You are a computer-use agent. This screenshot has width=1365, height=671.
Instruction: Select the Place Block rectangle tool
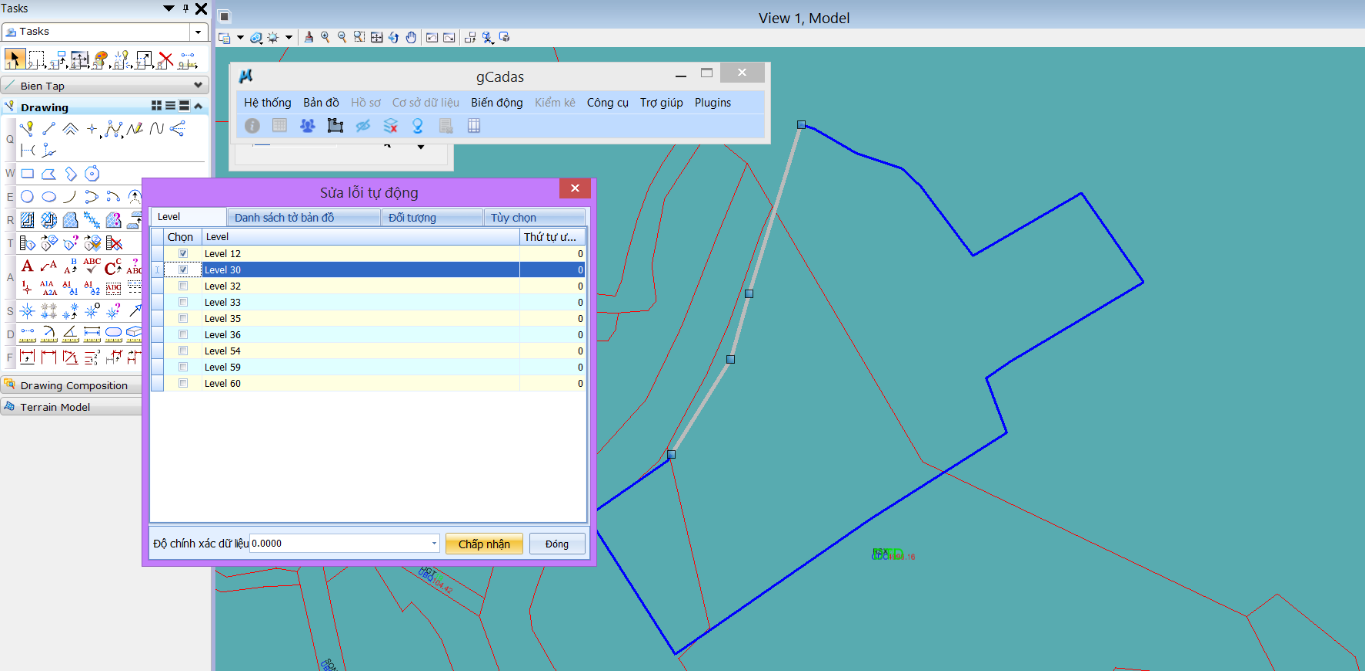point(27,174)
